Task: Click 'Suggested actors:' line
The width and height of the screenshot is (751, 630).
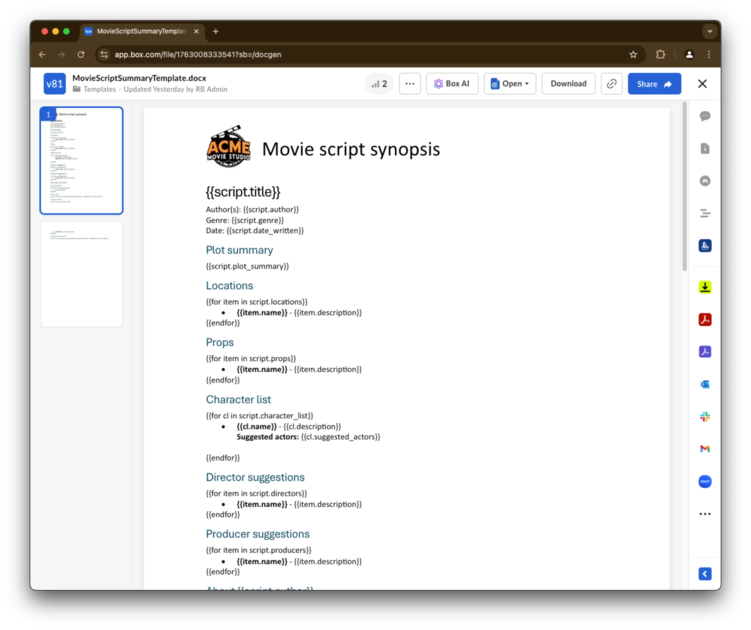Action: tap(308, 437)
